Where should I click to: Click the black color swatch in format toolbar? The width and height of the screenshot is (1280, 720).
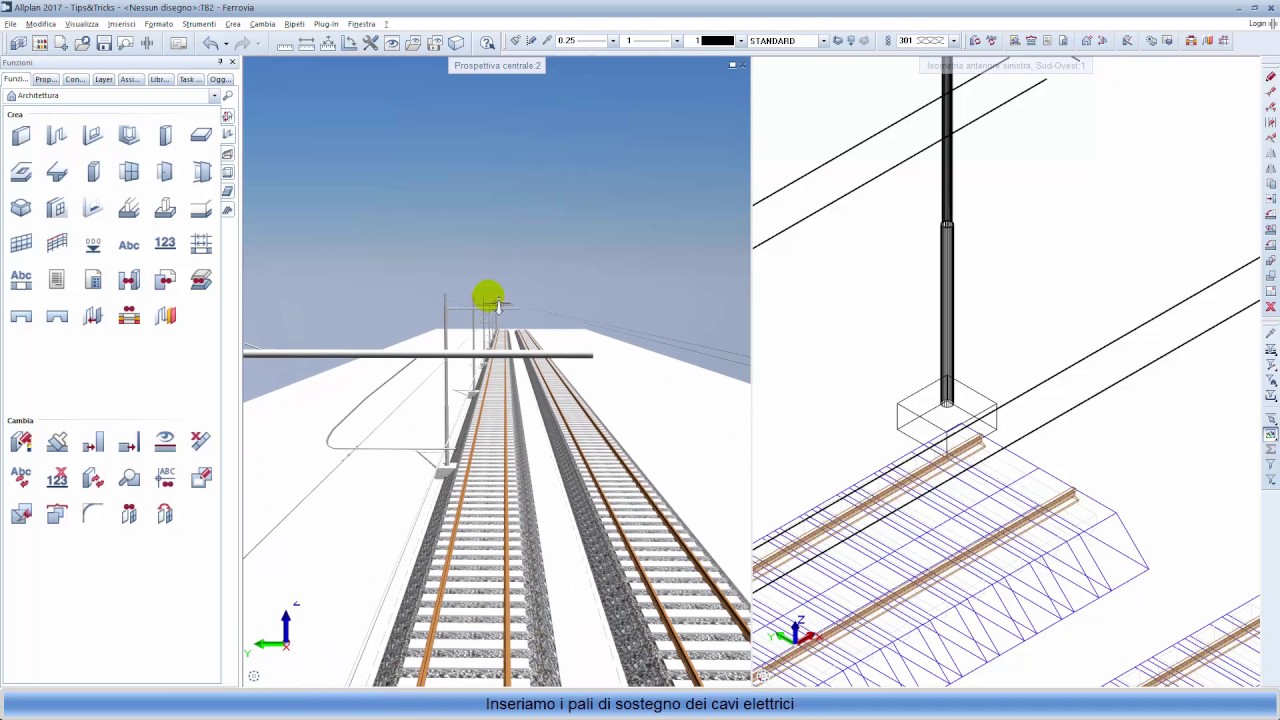717,41
